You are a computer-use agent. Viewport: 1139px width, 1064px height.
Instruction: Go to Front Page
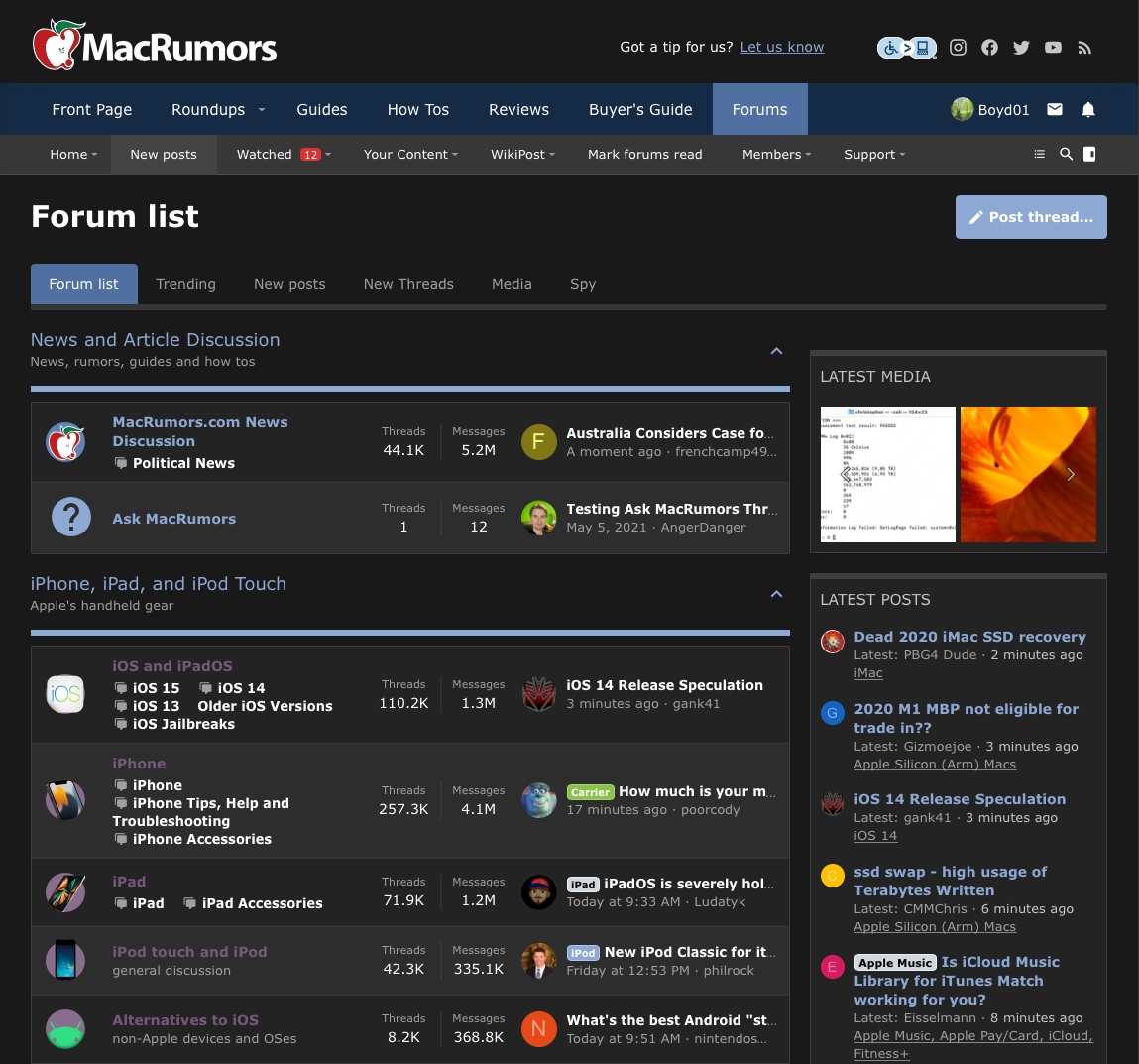click(91, 110)
